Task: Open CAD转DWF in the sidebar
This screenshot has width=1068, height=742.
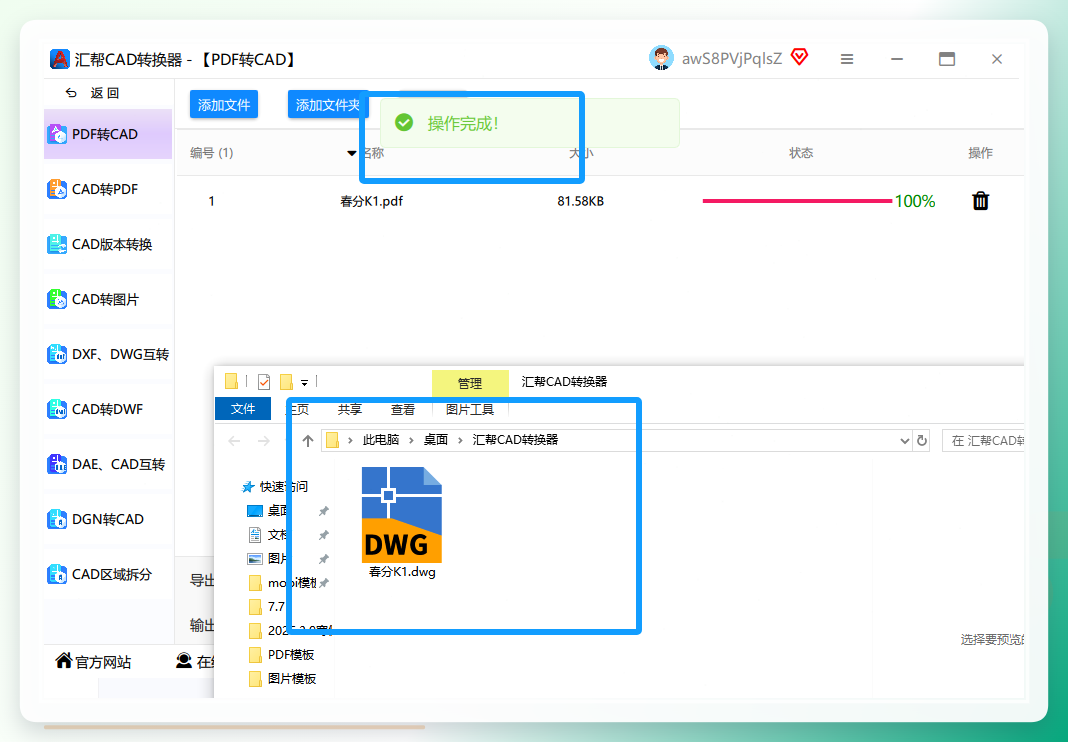Action: point(108,409)
